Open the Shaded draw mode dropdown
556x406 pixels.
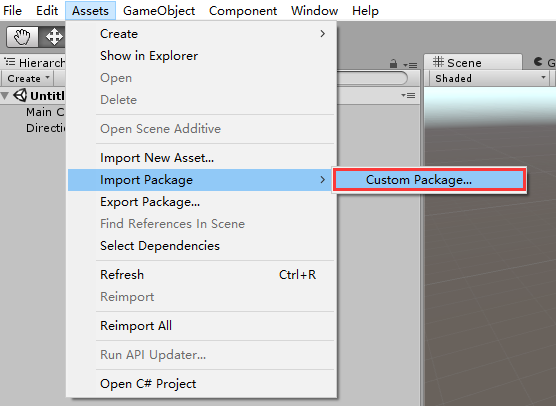tap(490, 78)
